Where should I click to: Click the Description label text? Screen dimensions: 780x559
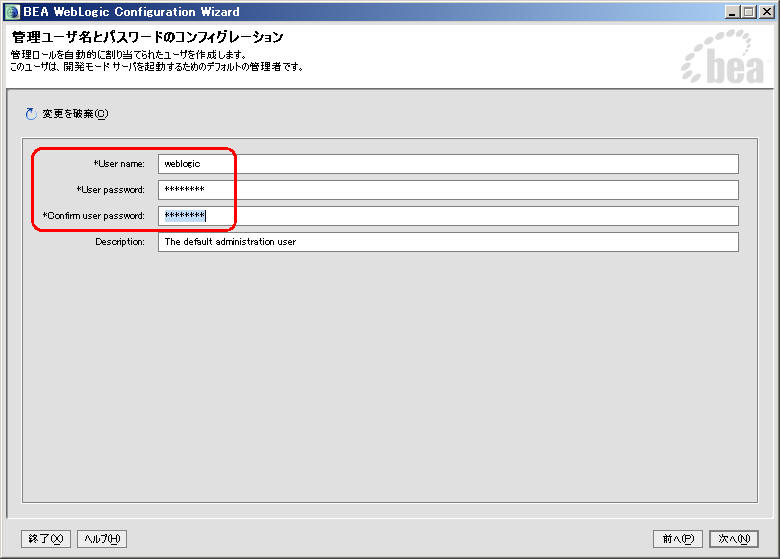[x=120, y=242]
